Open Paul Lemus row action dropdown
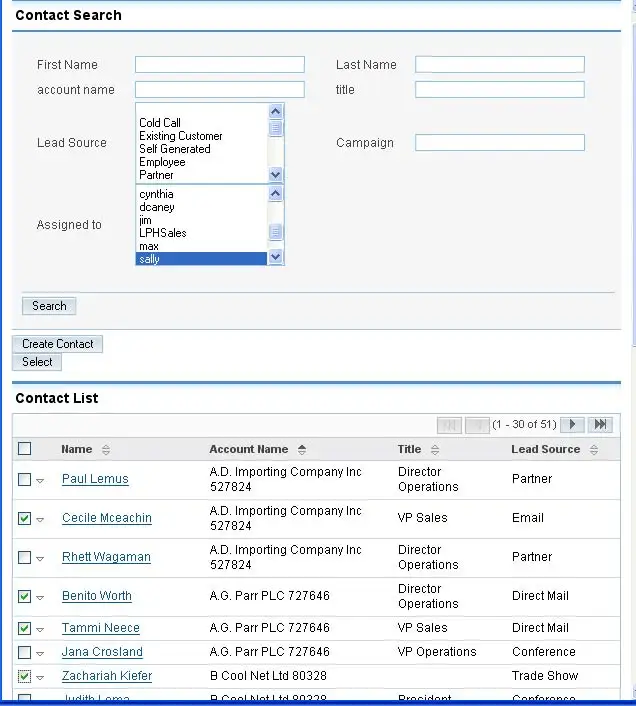This screenshot has width=636, height=706. pyautogui.click(x=40, y=481)
